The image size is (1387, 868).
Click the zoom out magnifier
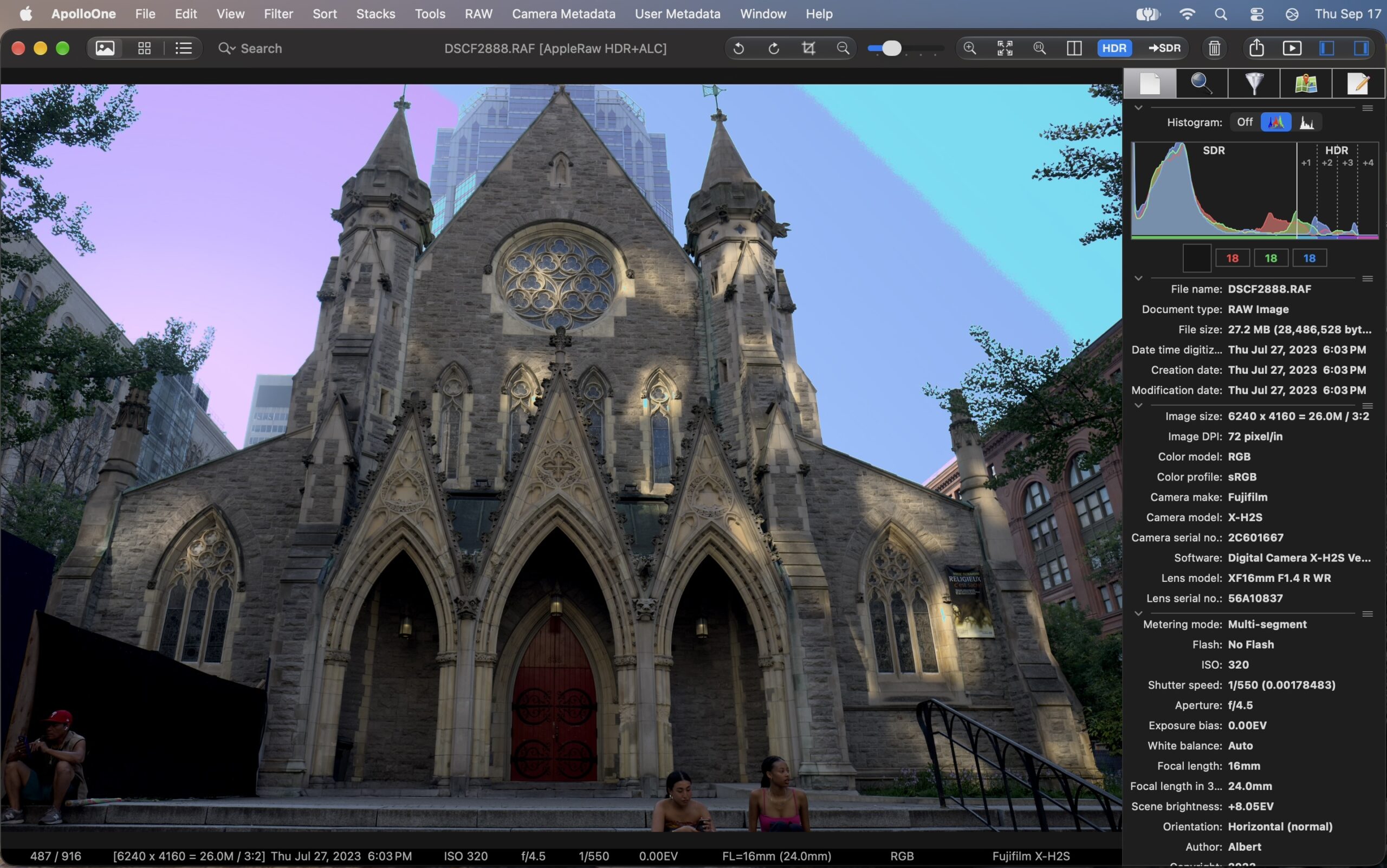842,48
